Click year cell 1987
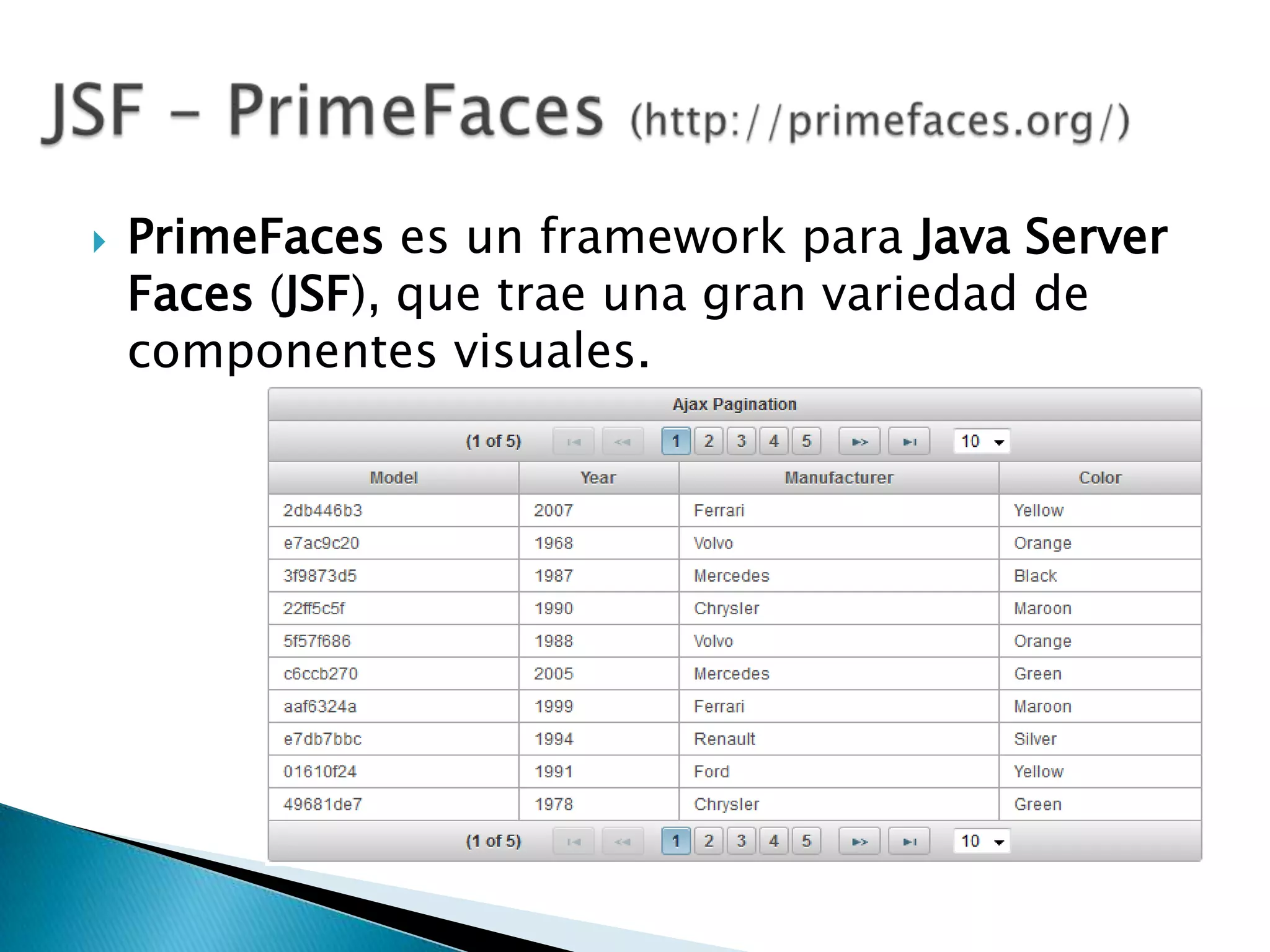The width and height of the screenshot is (1270, 952). (x=598, y=576)
